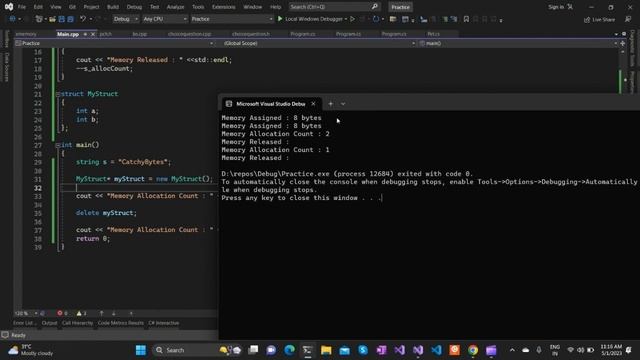This screenshot has height=360, width=640.
Task: Open the C# Interactive panel tab
Action: (x=164, y=323)
